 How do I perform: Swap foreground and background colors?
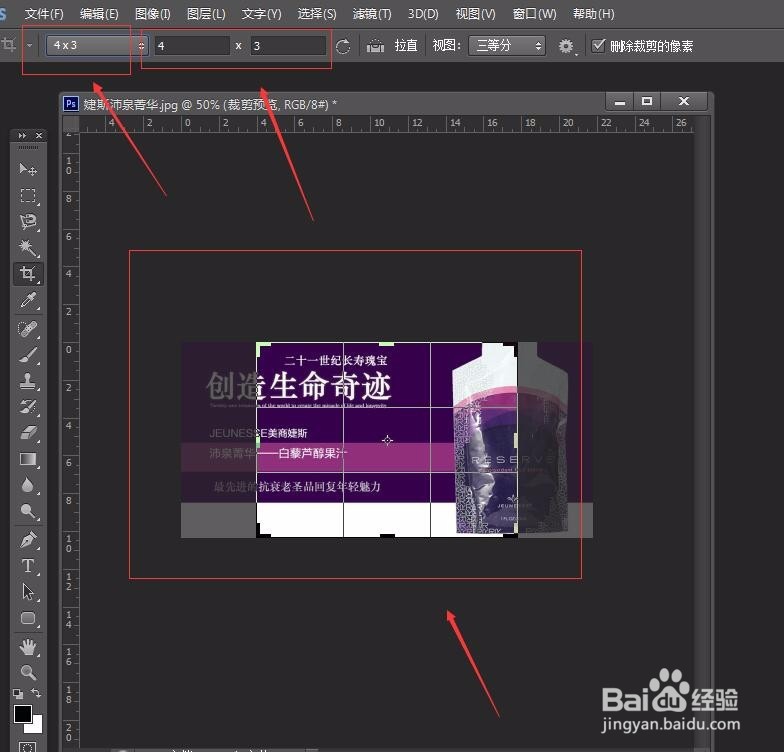point(36,693)
